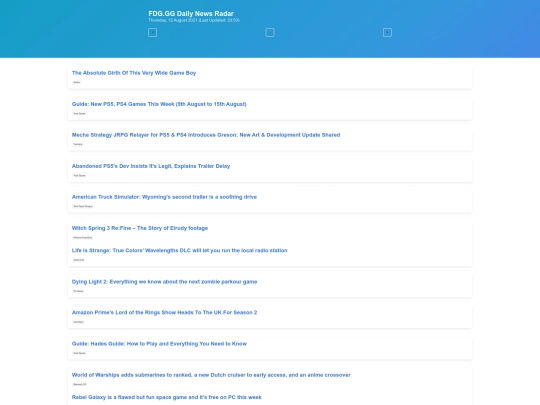Image resolution: width=540 pixels, height=405 pixels.
Task: Click the source tag below Life is Strange headline
Action: (x=79, y=260)
